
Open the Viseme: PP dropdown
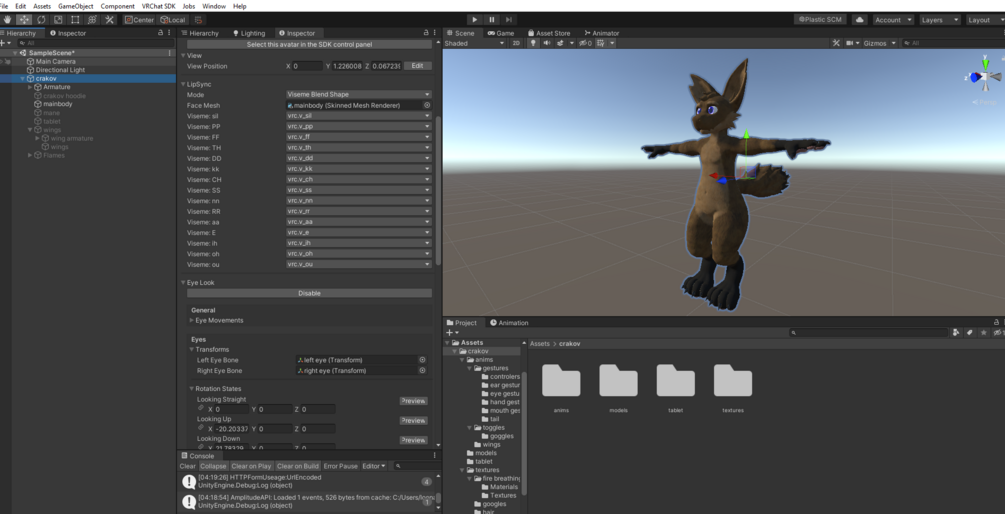[359, 126]
